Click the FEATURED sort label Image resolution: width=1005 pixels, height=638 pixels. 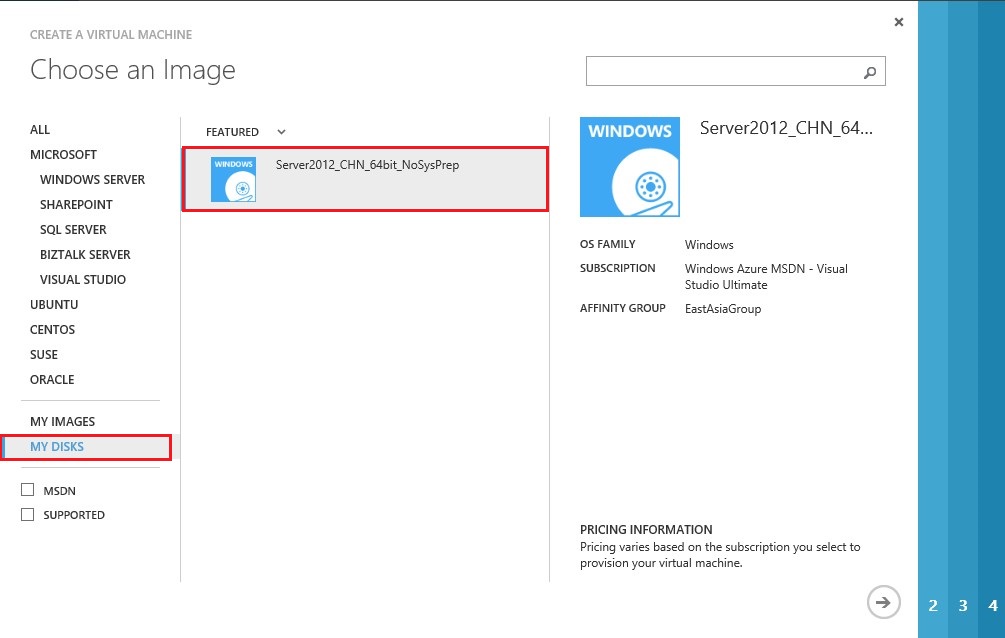(x=232, y=132)
